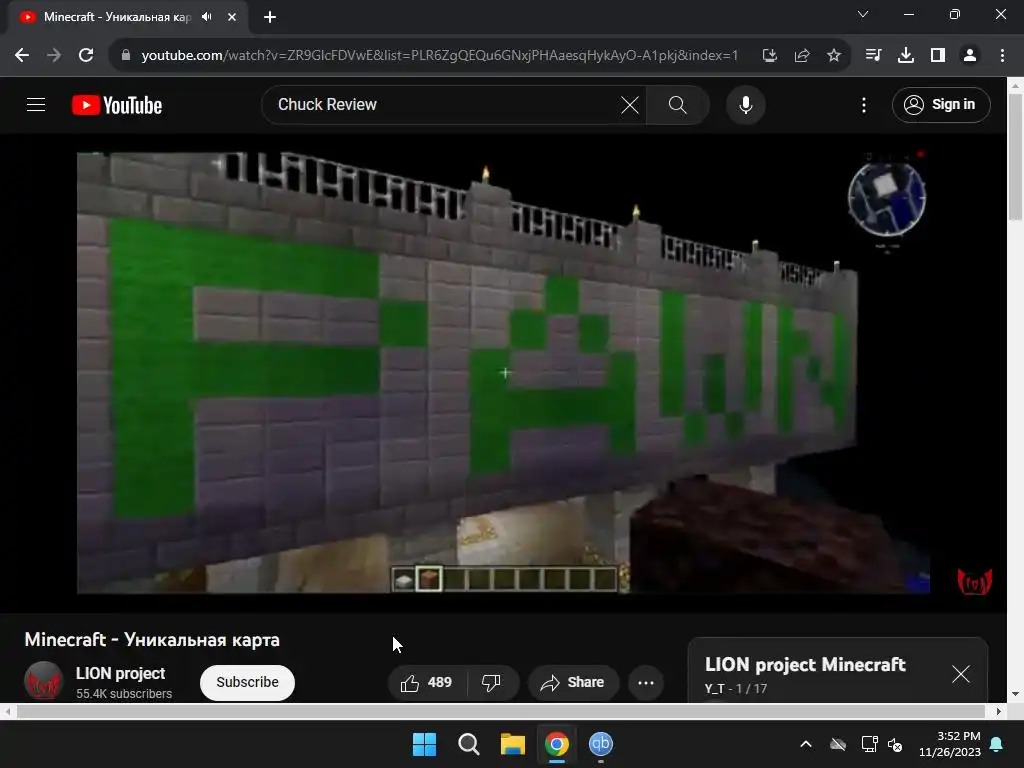Click Chrome icon in taskbar
The image size is (1024, 768).
(556, 744)
